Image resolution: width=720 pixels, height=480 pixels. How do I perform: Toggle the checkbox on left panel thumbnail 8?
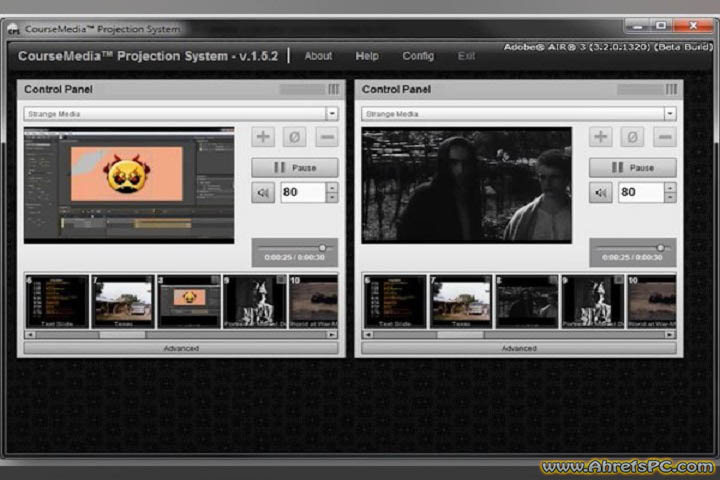215,280
